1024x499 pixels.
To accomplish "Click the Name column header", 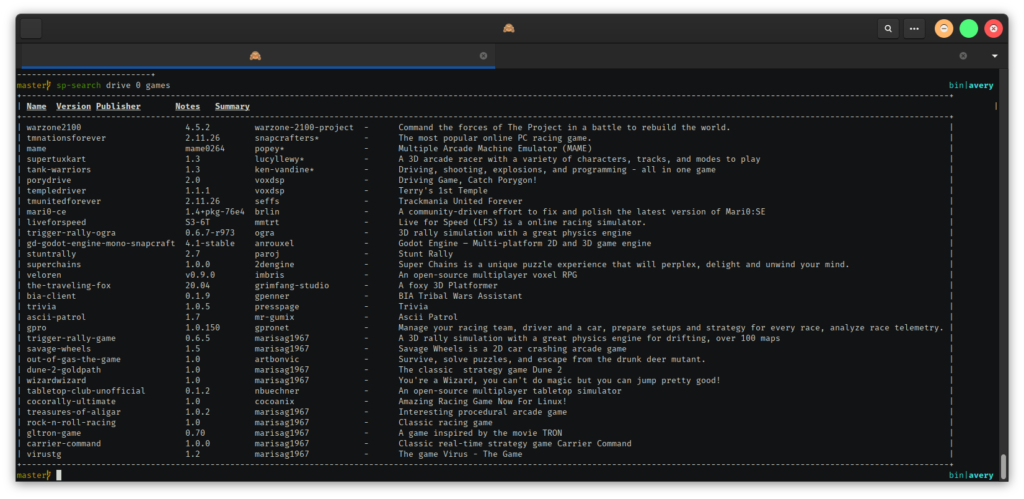I will (x=36, y=106).
